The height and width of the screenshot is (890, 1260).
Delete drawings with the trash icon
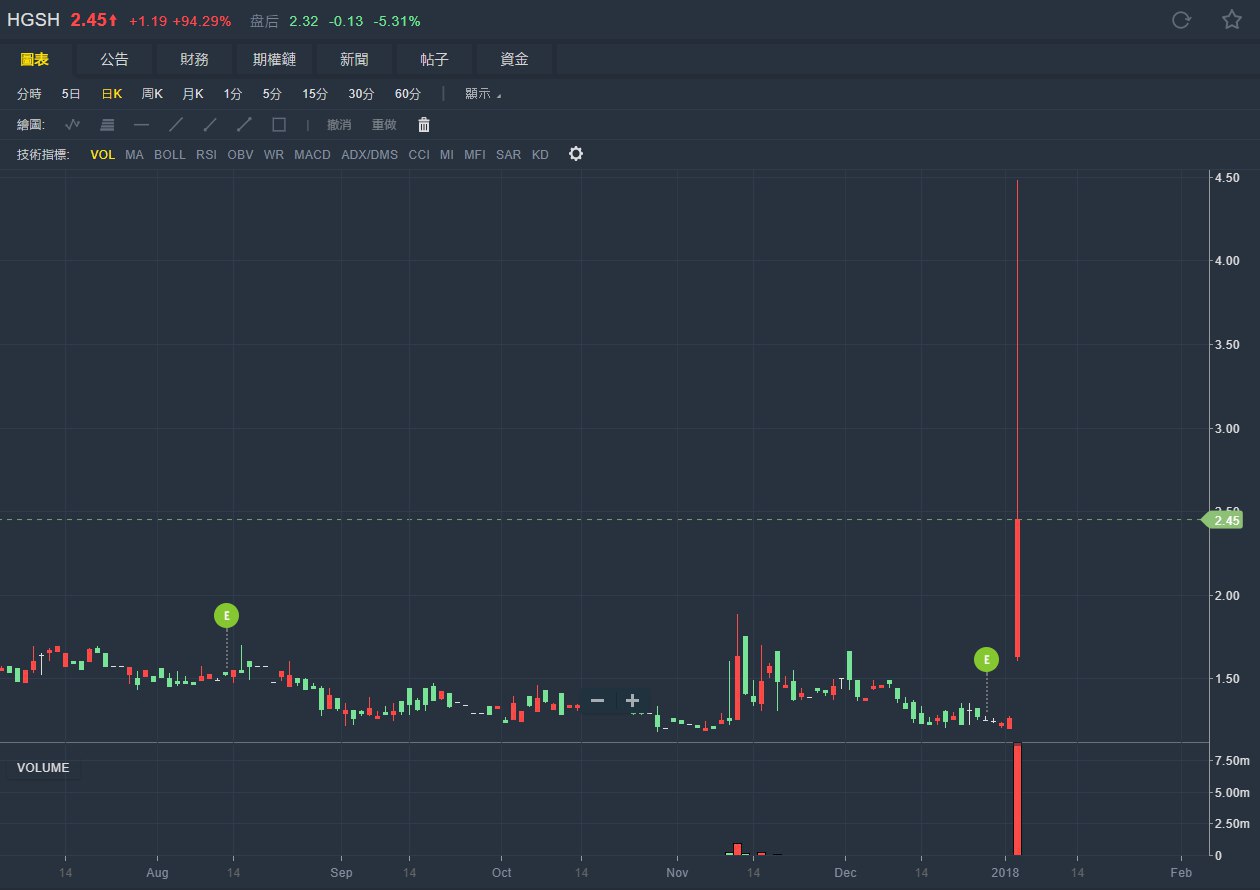point(424,125)
